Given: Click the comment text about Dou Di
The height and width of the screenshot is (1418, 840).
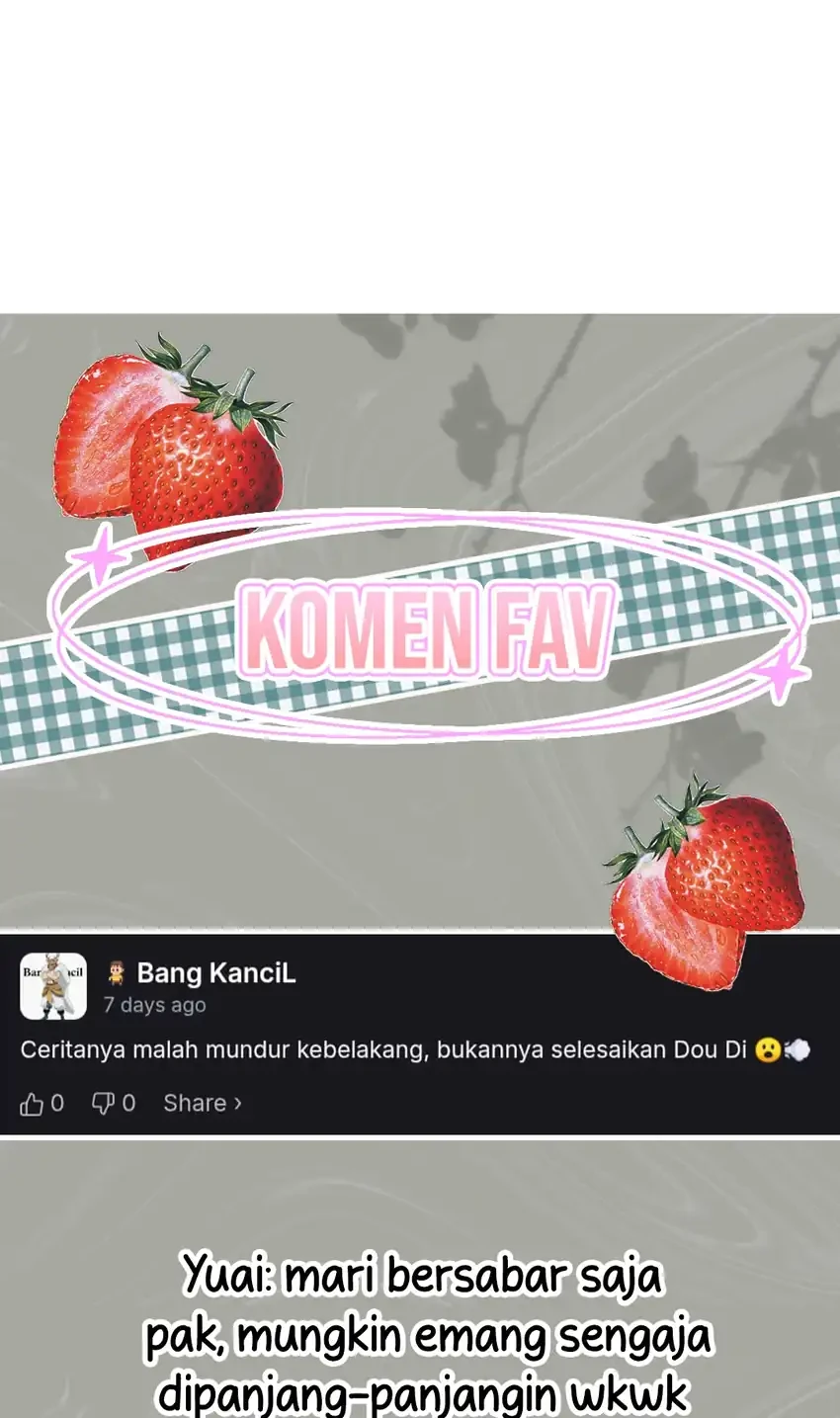Looking at the screenshot, I should point(383,1049).
